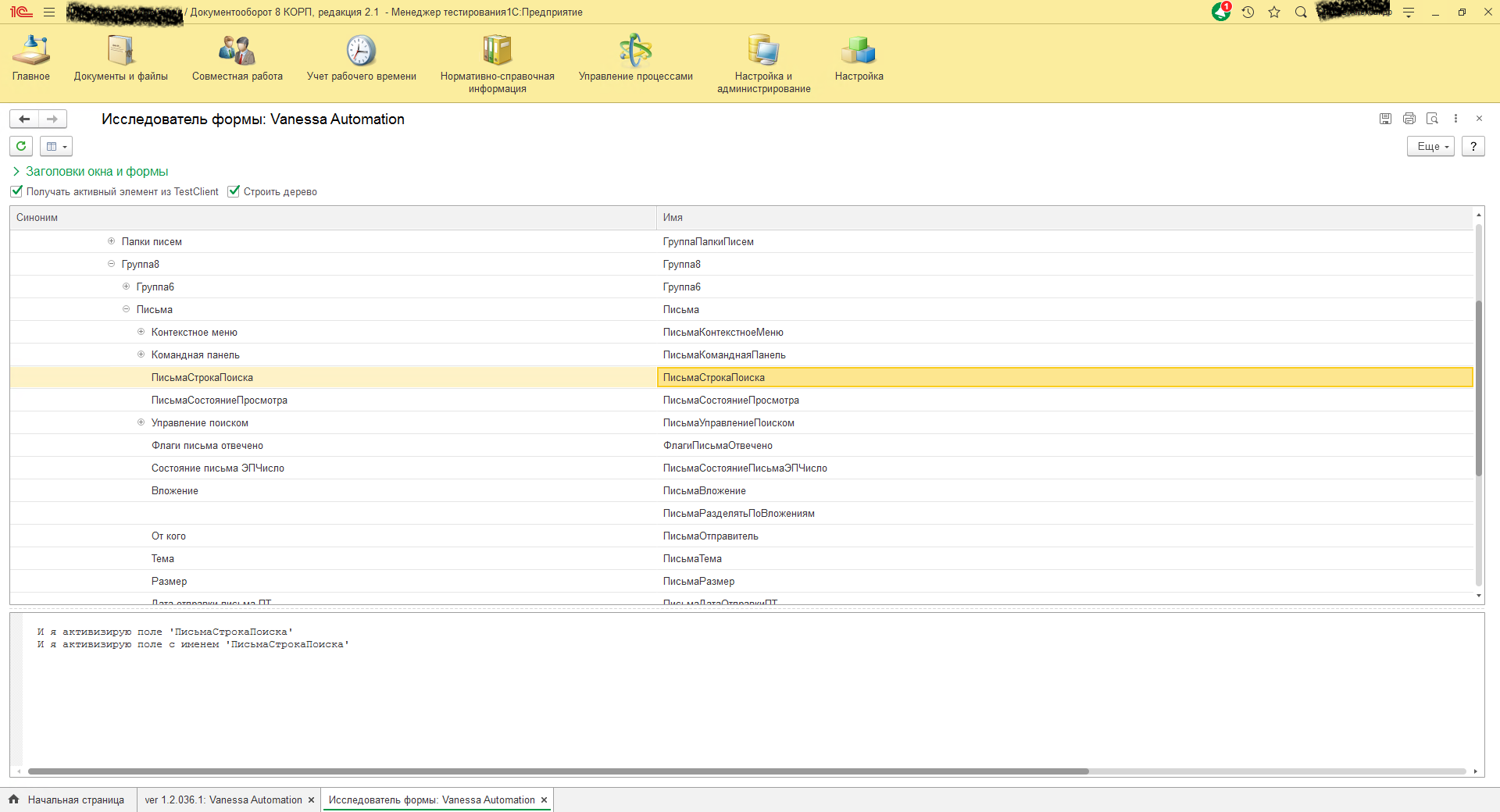
Task: Click the script pane horizontal scrollbar thumb
Action: (559, 771)
